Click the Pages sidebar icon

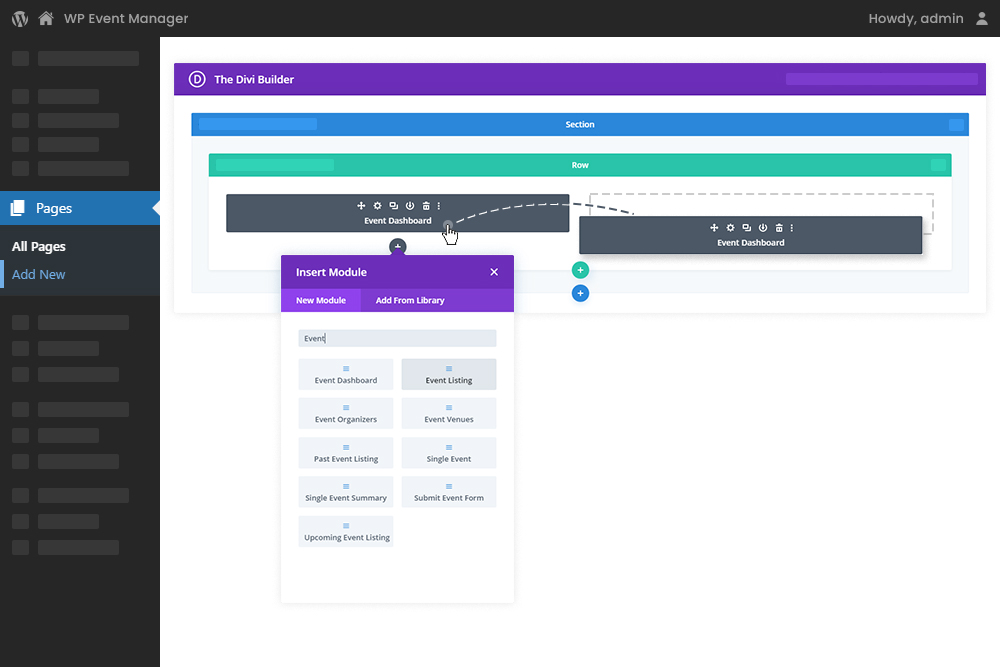coord(18,208)
